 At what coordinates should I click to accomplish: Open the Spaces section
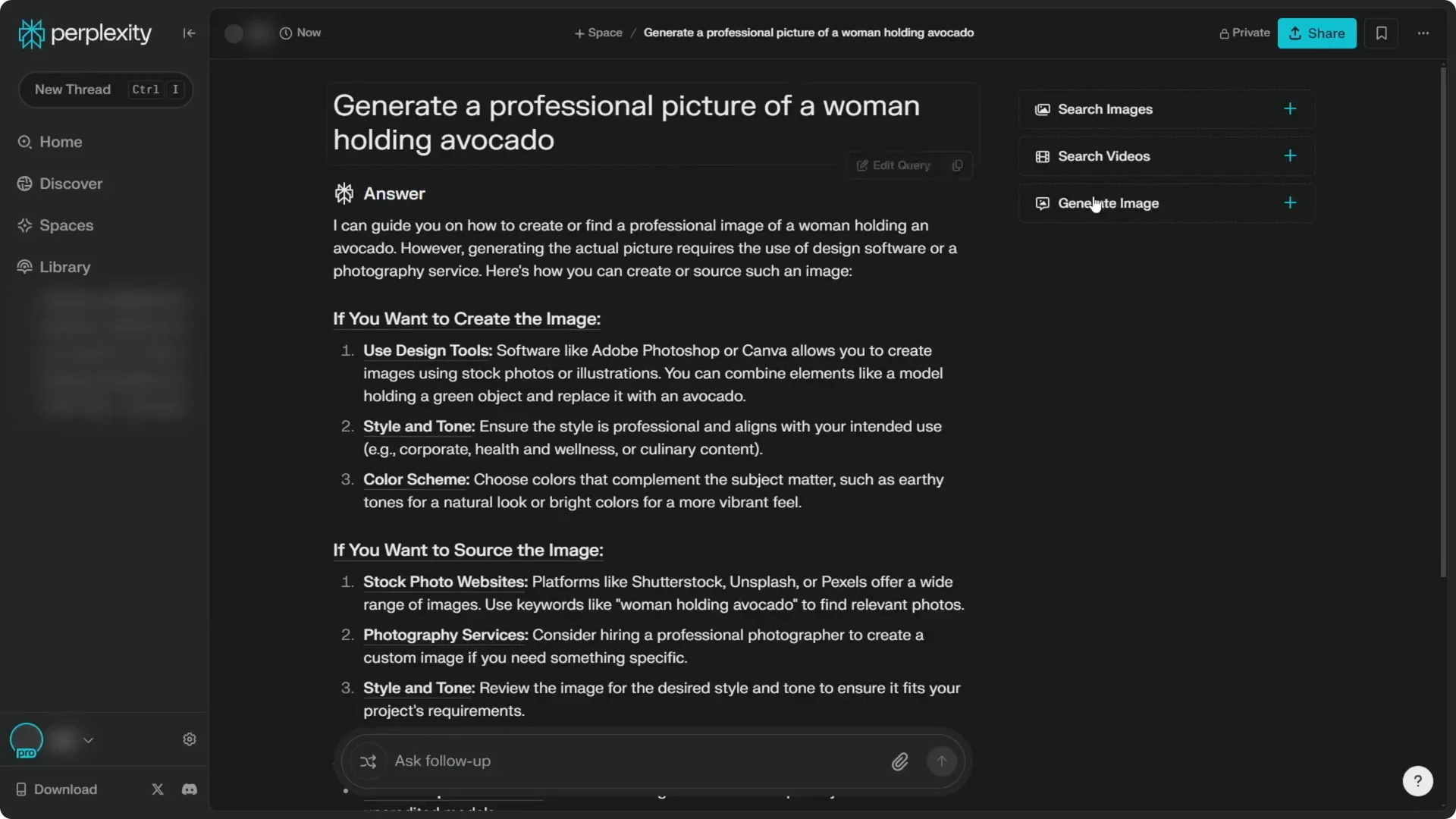click(x=25, y=225)
